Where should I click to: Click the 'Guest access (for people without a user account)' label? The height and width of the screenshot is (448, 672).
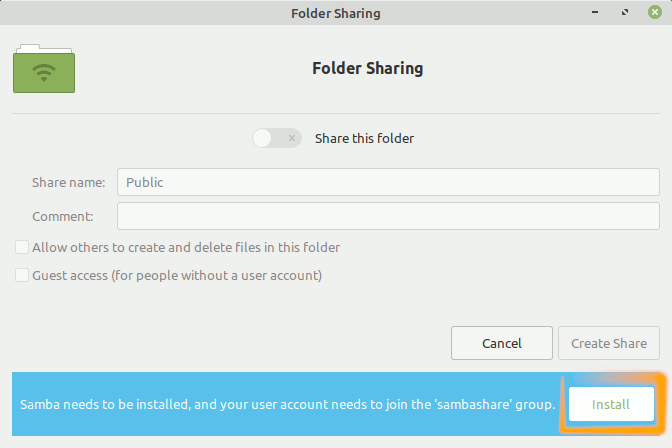[x=177, y=275]
